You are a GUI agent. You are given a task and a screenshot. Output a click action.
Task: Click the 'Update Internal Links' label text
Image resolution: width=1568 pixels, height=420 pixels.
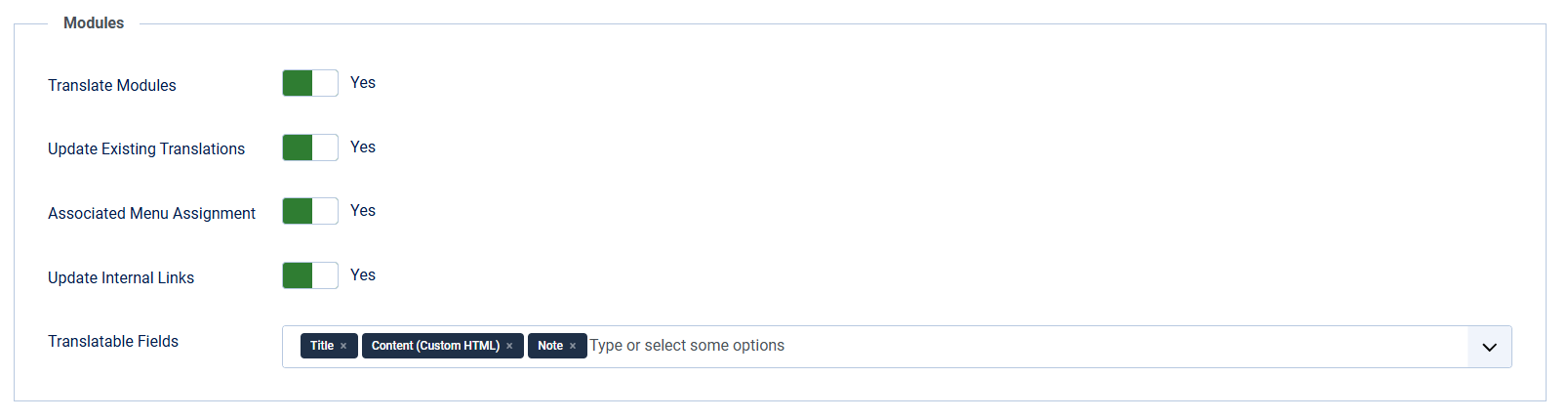[x=121, y=278]
